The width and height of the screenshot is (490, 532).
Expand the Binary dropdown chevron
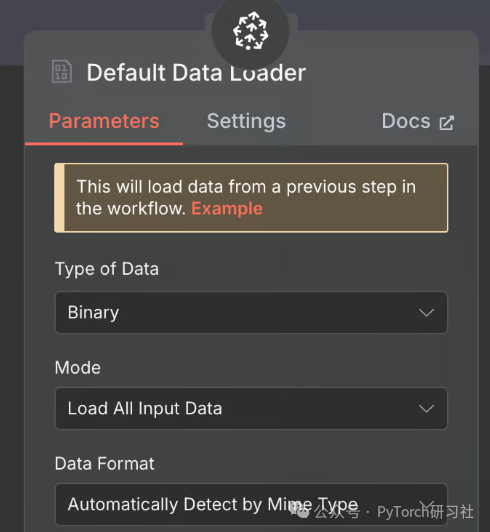click(426, 312)
